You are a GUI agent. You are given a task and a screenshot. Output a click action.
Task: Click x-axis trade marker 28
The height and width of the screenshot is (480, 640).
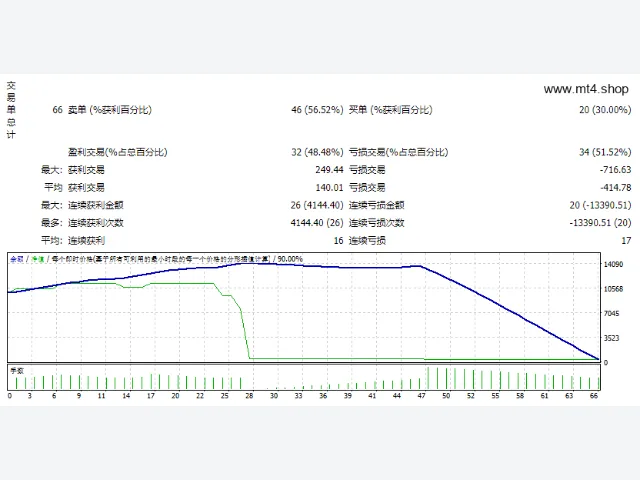(x=249, y=396)
